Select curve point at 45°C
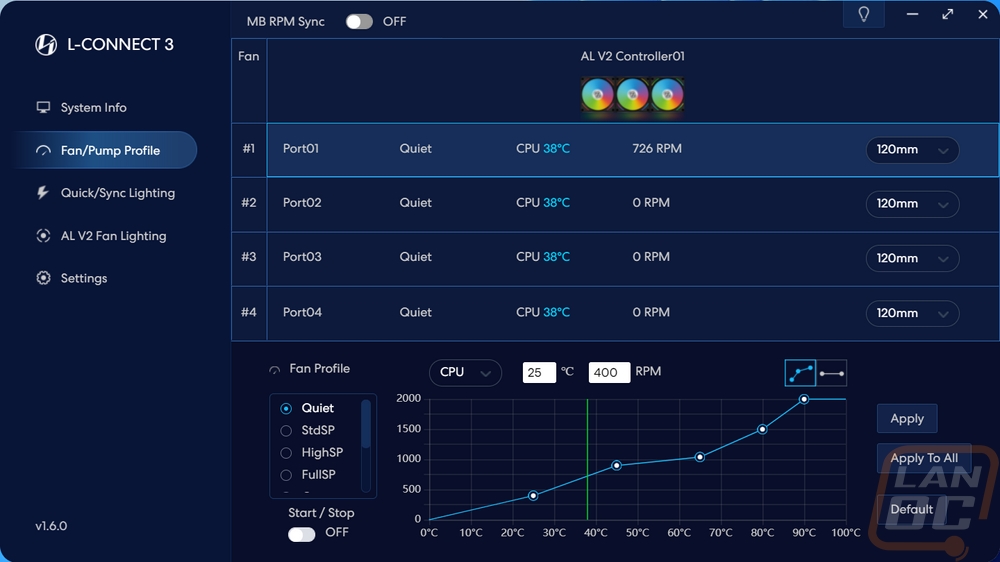 pos(616,466)
